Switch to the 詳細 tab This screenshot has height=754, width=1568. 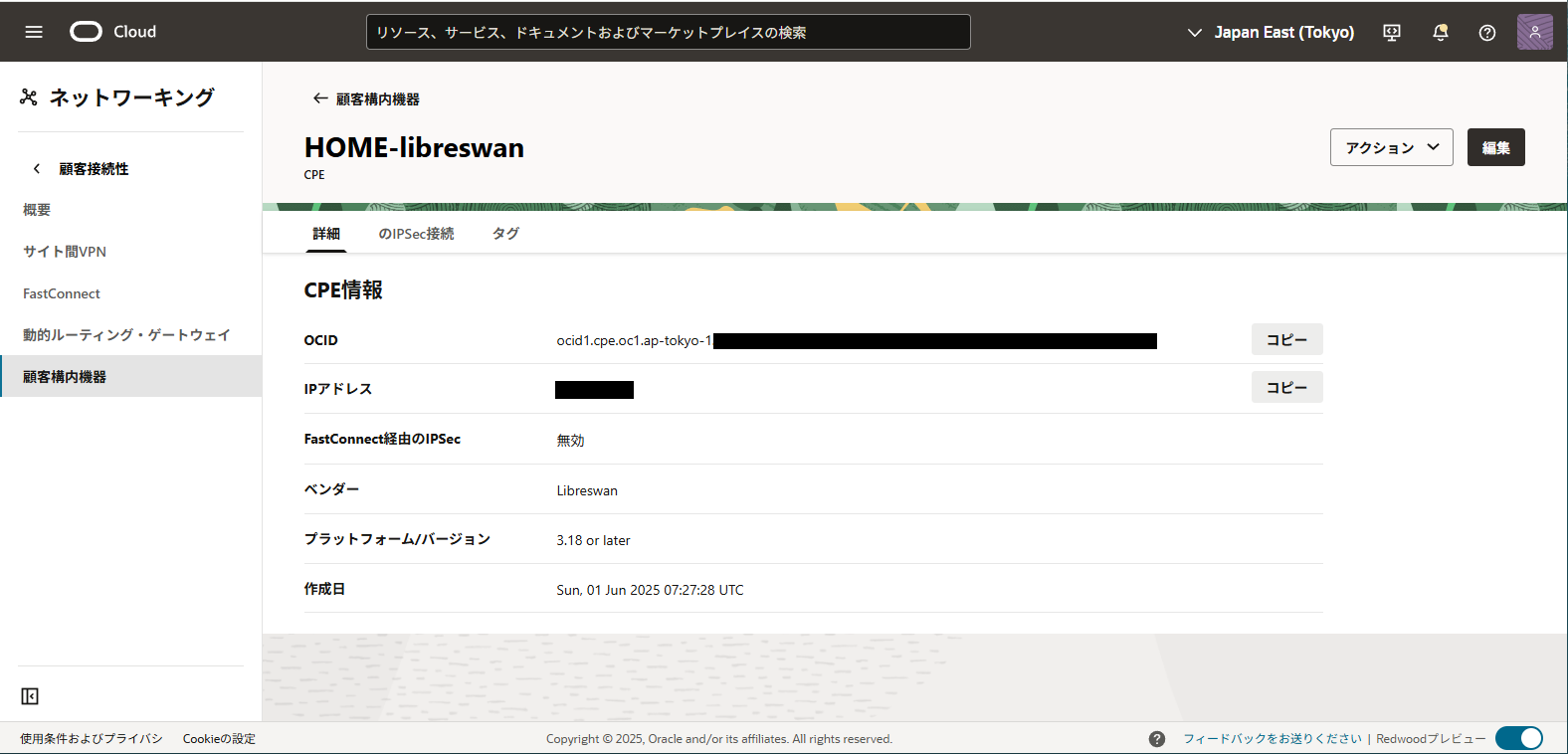[326, 234]
